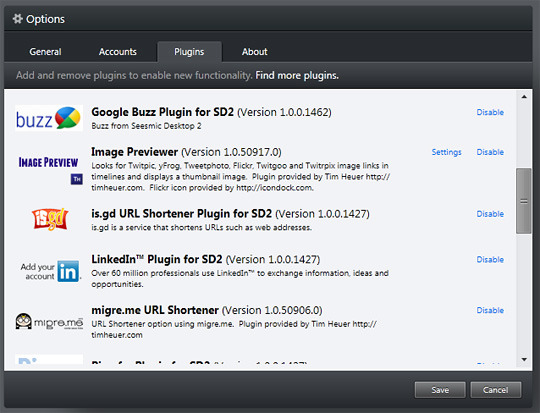Viewport: 540px width, 413px height.
Task: Follow the Find more plugins link
Action: coord(297,75)
